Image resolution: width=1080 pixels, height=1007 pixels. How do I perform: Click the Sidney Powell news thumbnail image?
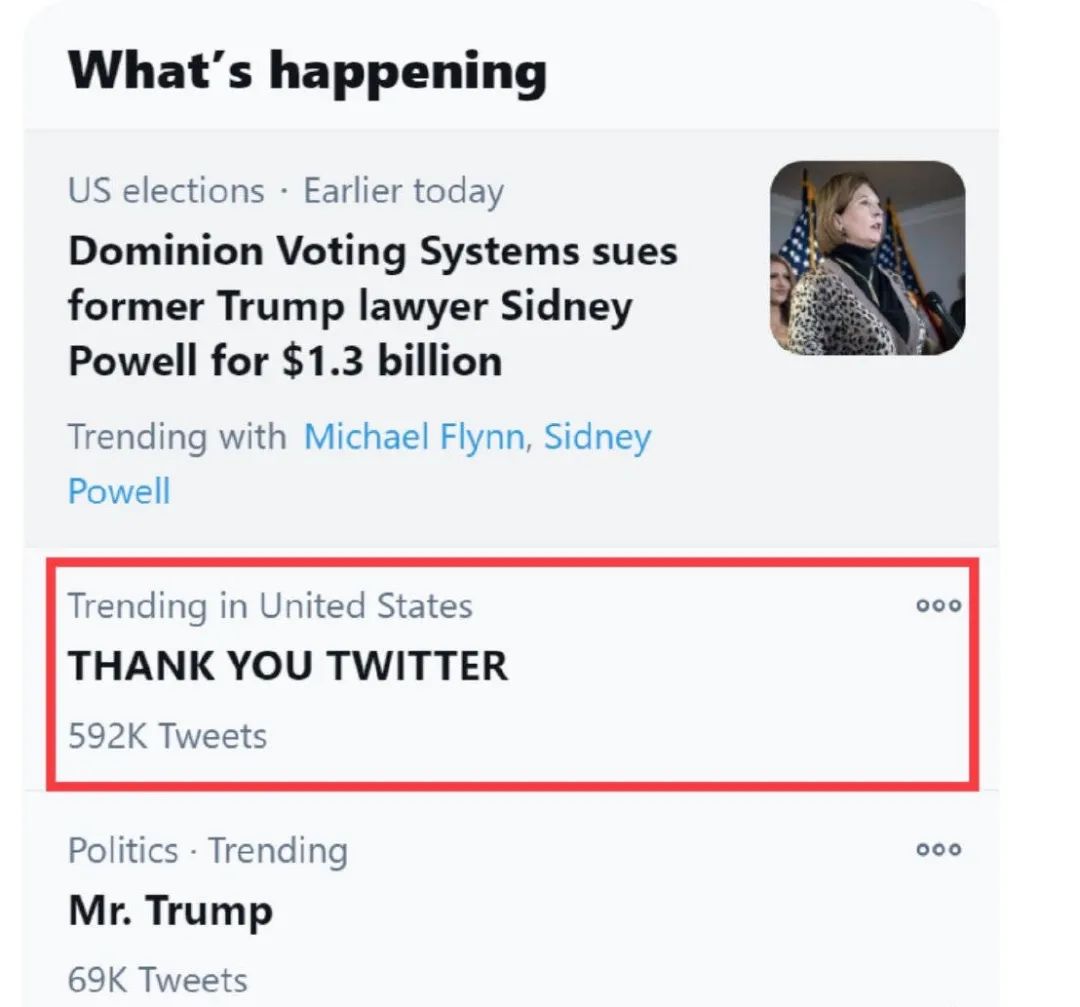(x=867, y=258)
